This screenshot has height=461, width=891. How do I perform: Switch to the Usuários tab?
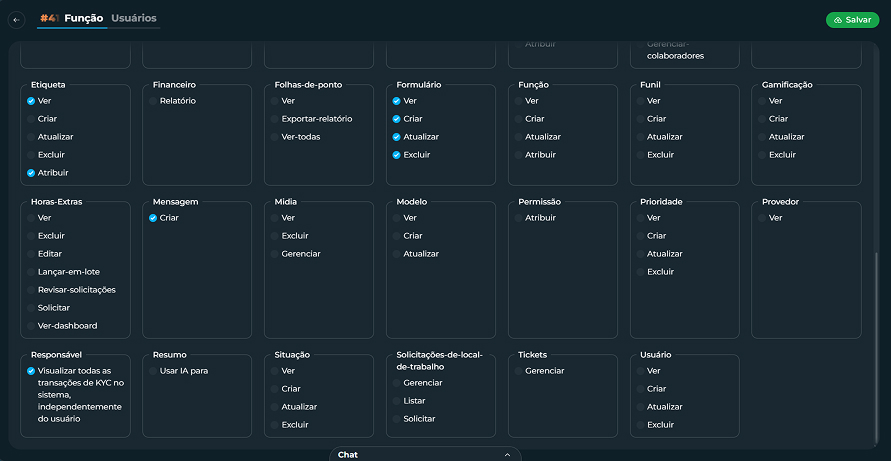(x=134, y=18)
